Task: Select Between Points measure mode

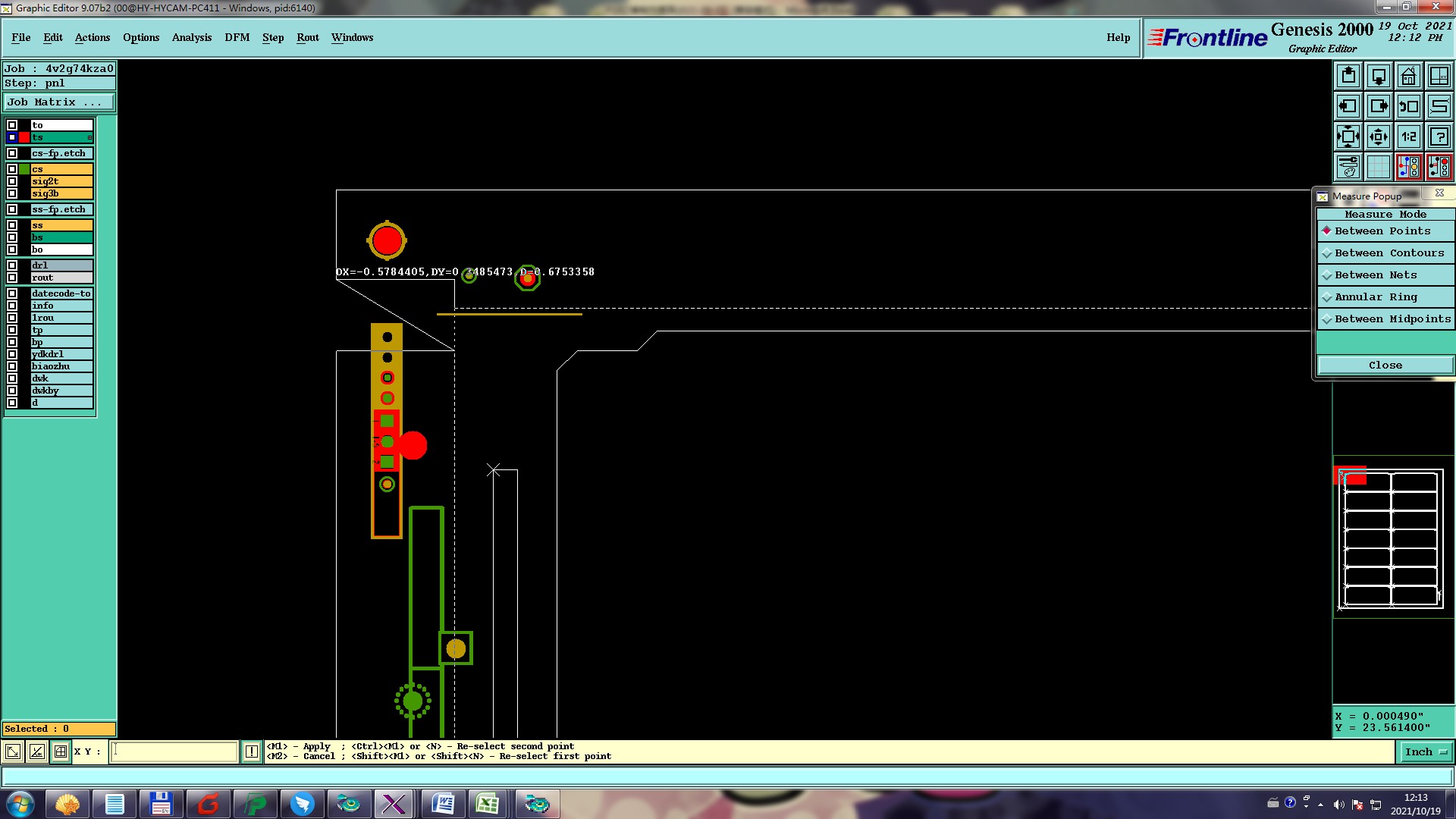Action: [x=1385, y=231]
